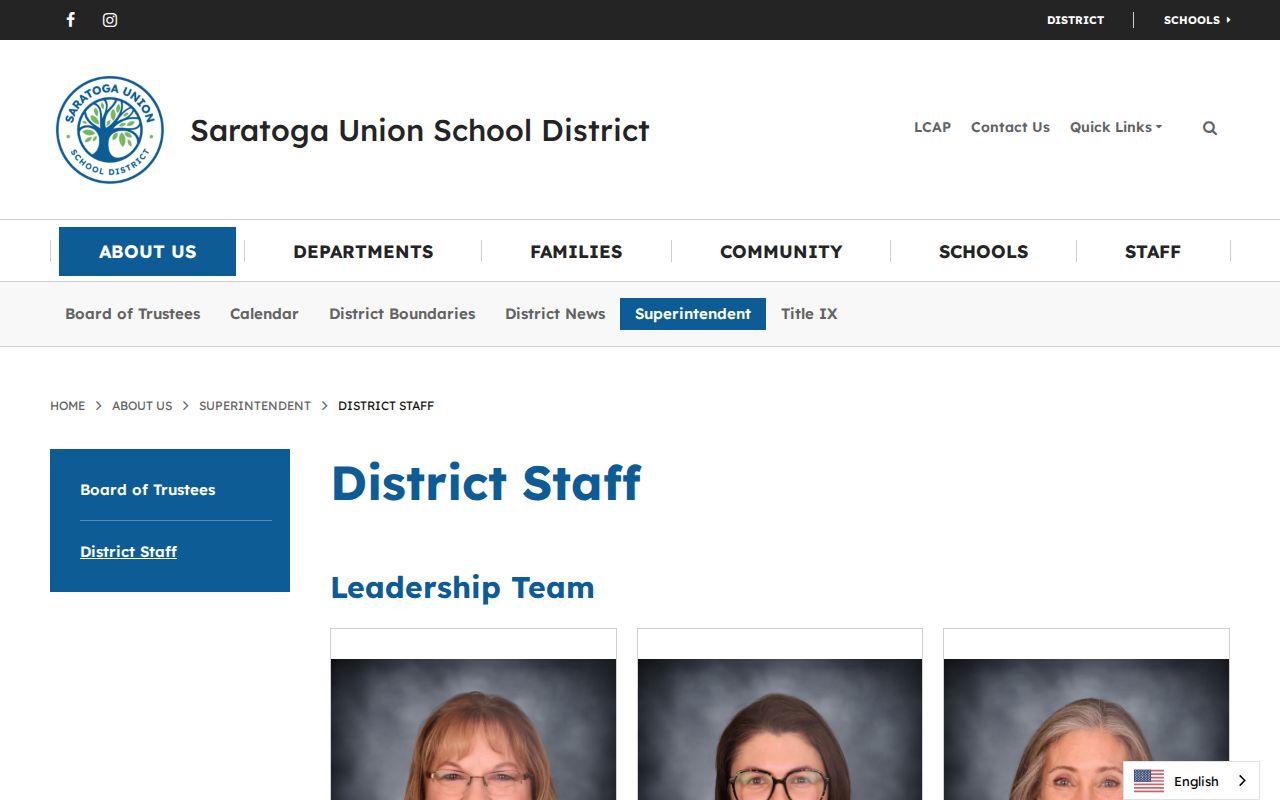Screen dimensions: 1280x800
Task: Click the search magnifier icon
Action: point(1210,128)
